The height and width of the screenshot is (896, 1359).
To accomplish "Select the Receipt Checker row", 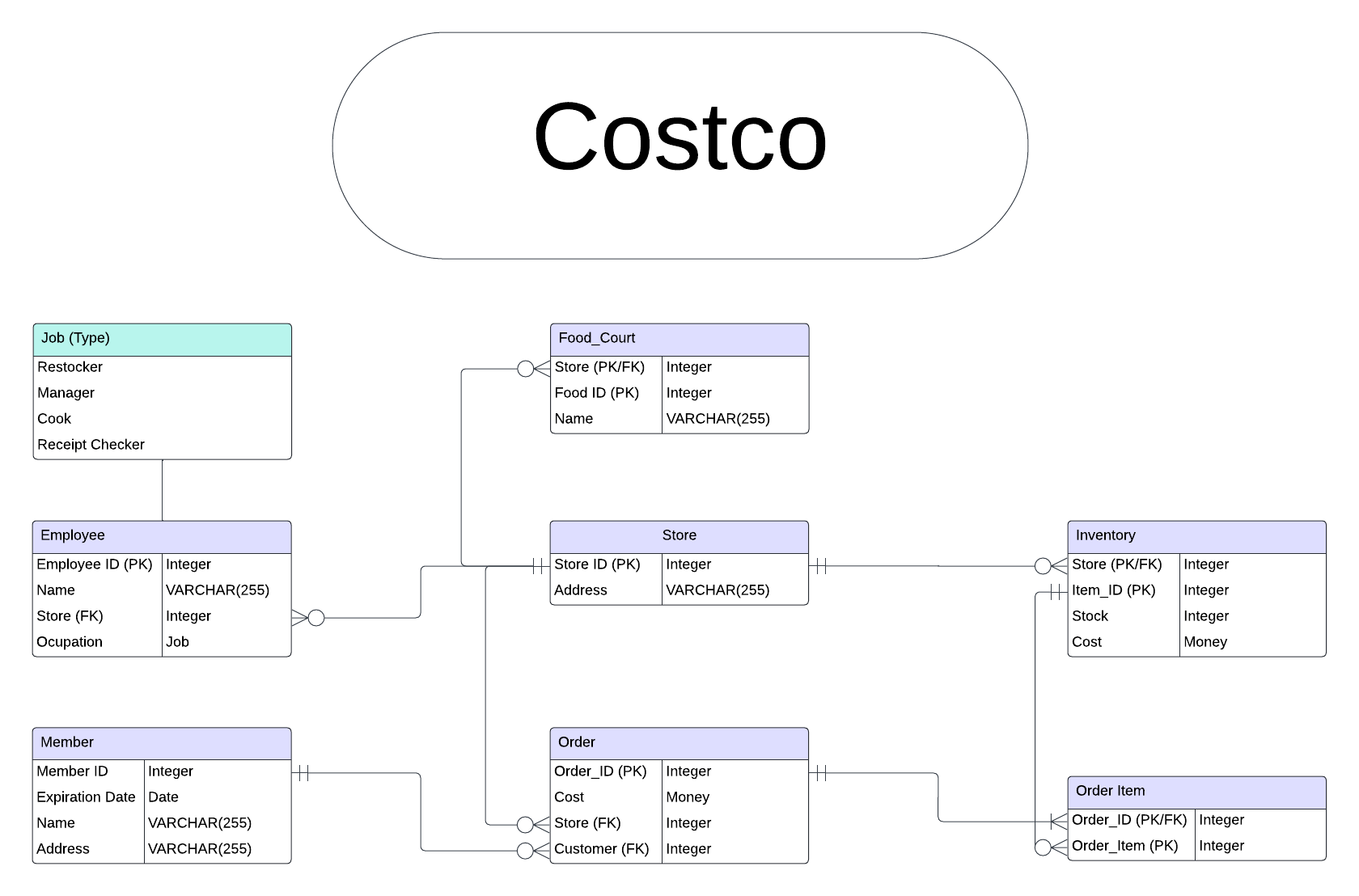I will (x=162, y=445).
